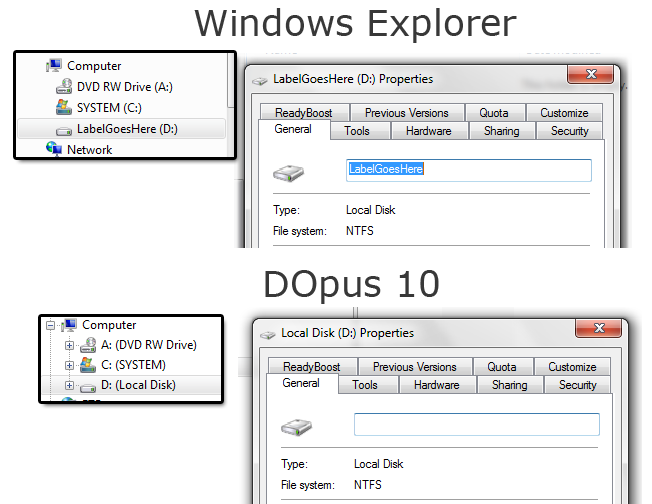The width and height of the screenshot is (652, 504).
Task: Select DVD RW Drive (A:) in Explorer
Action: 125,86
